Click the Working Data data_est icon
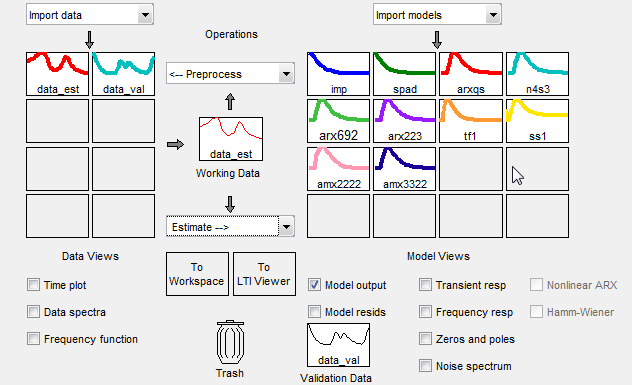 pyautogui.click(x=231, y=139)
